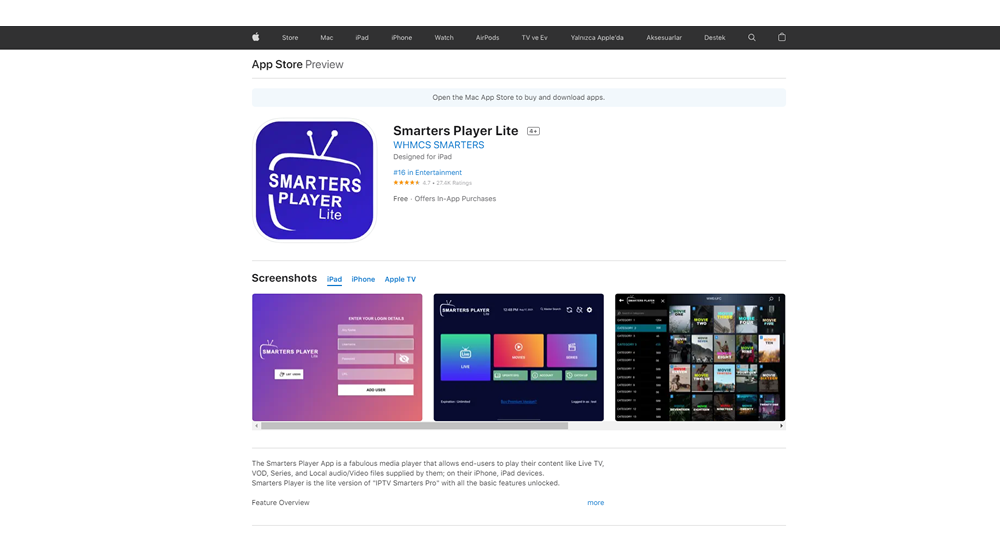
Task: Open the dashboard Live Movies Series screenshot
Action: click(518, 357)
